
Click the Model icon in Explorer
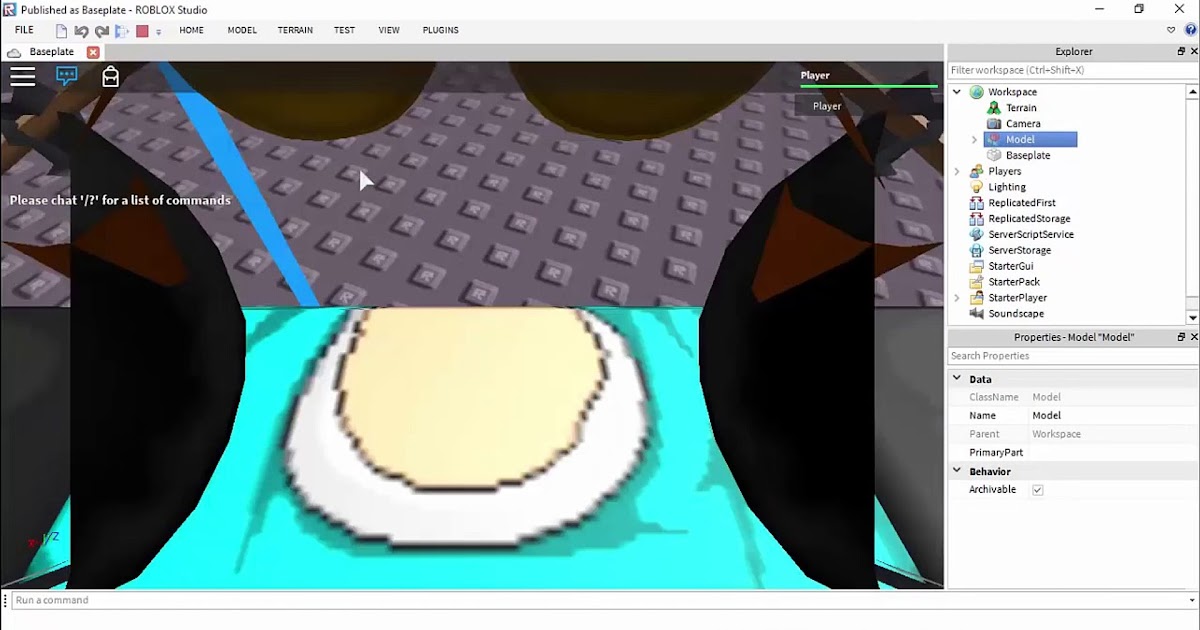coord(994,140)
